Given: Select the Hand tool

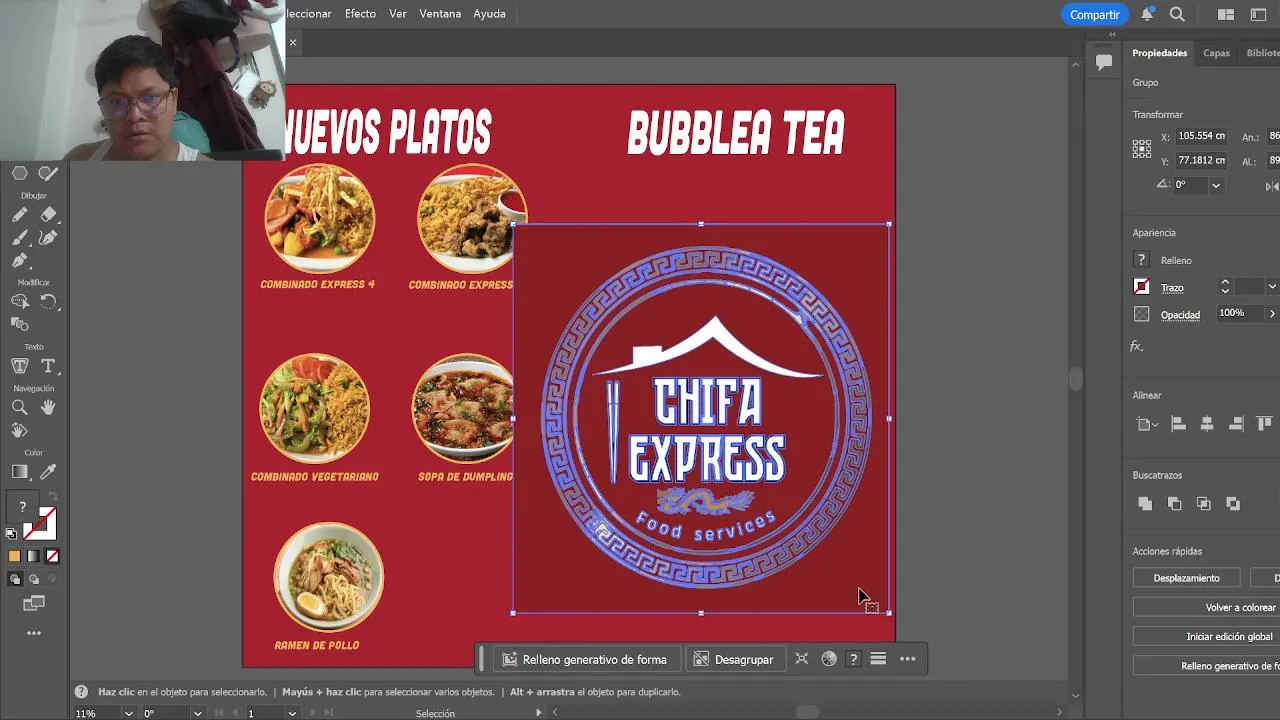Looking at the screenshot, I should (x=48, y=408).
